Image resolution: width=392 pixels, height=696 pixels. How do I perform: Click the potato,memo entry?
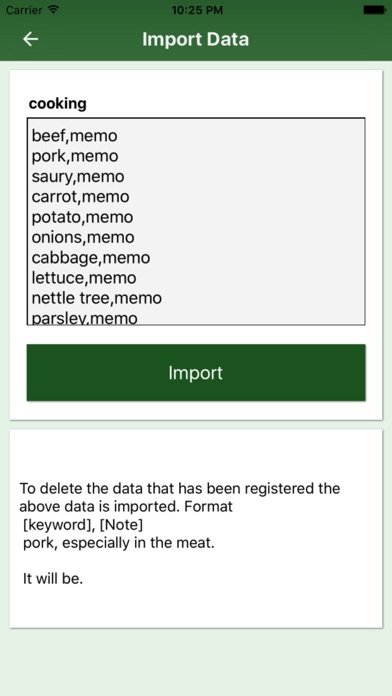82,217
